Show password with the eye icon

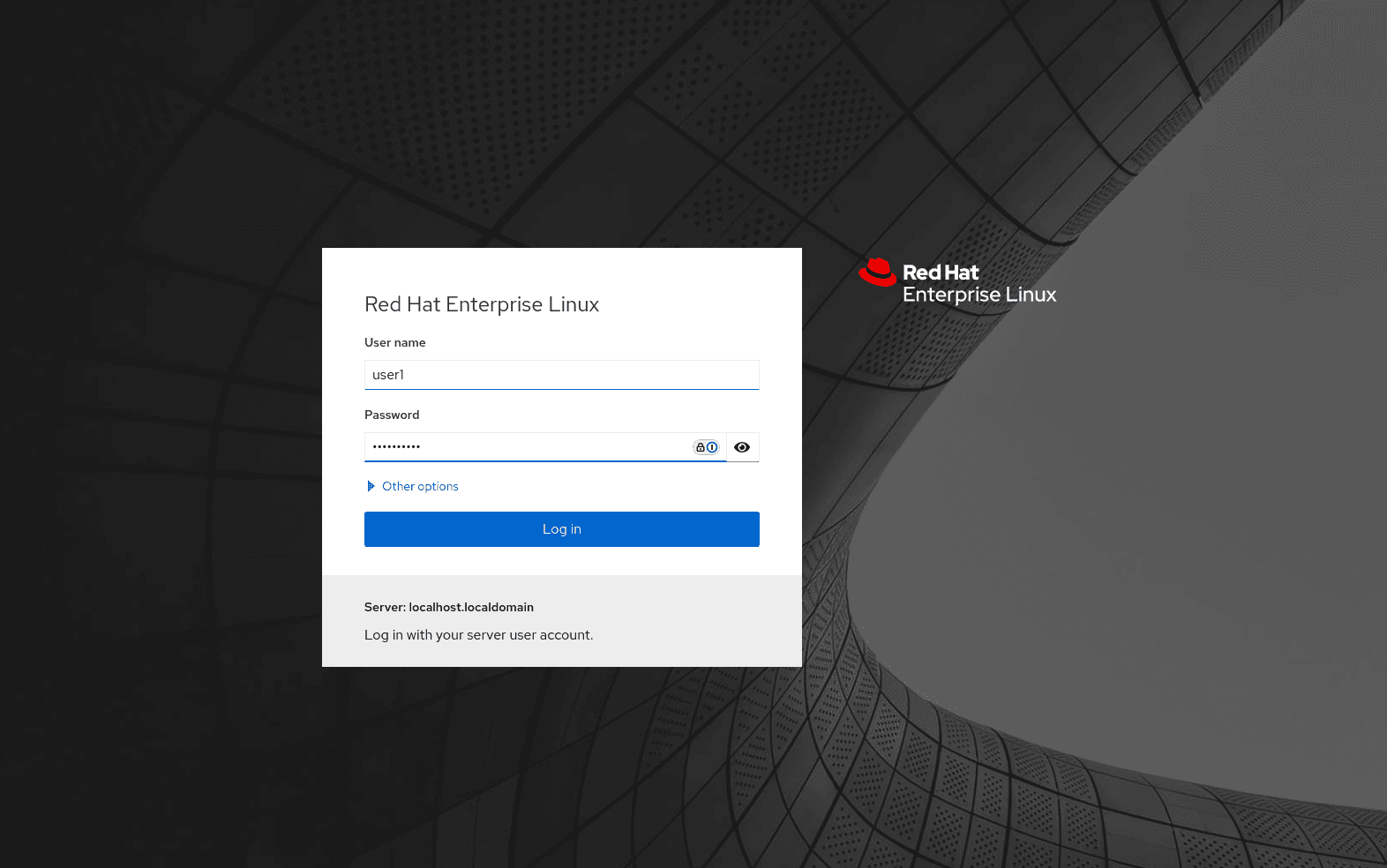point(742,447)
